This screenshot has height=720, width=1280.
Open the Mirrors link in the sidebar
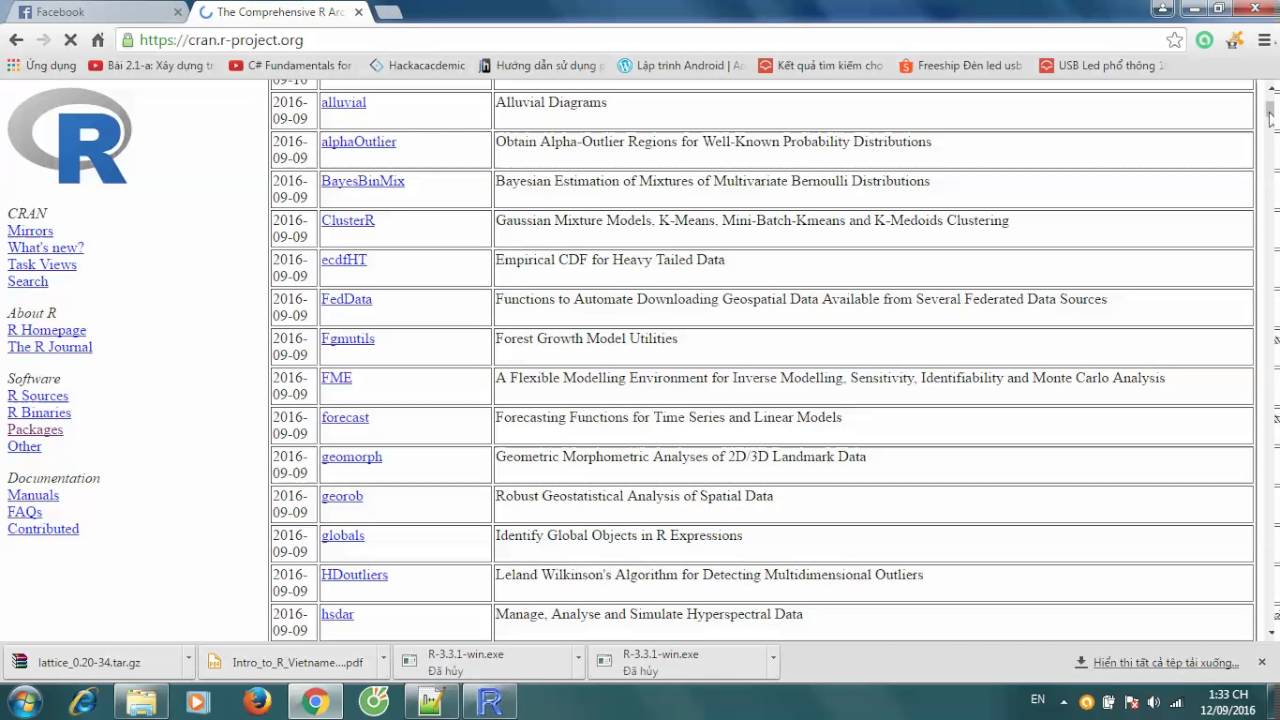click(30, 231)
